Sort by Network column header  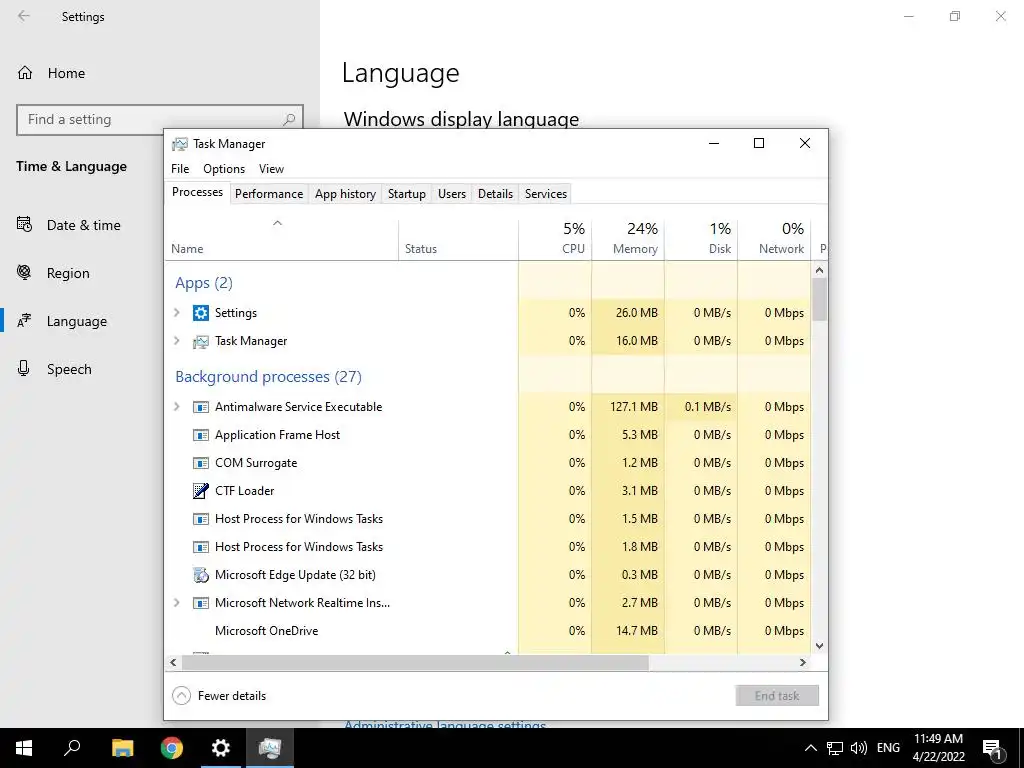(x=775, y=240)
